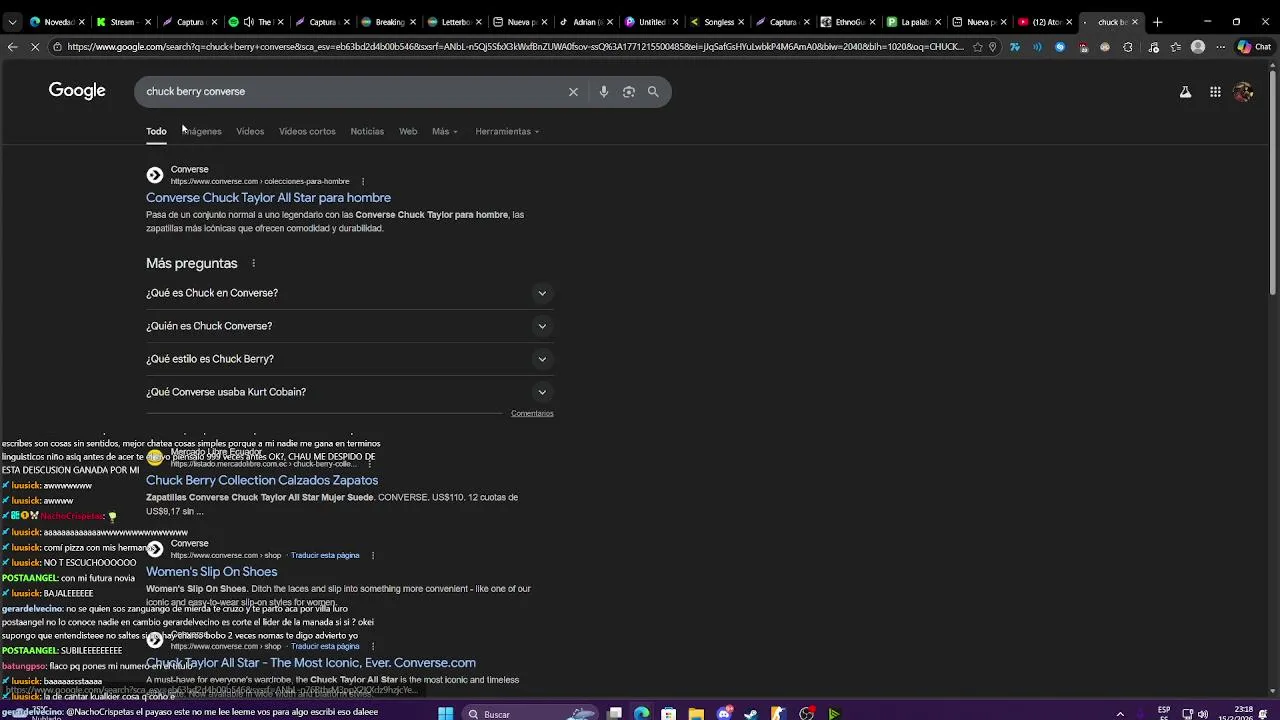Open more options for Más preguntas

tap(253, 263)
